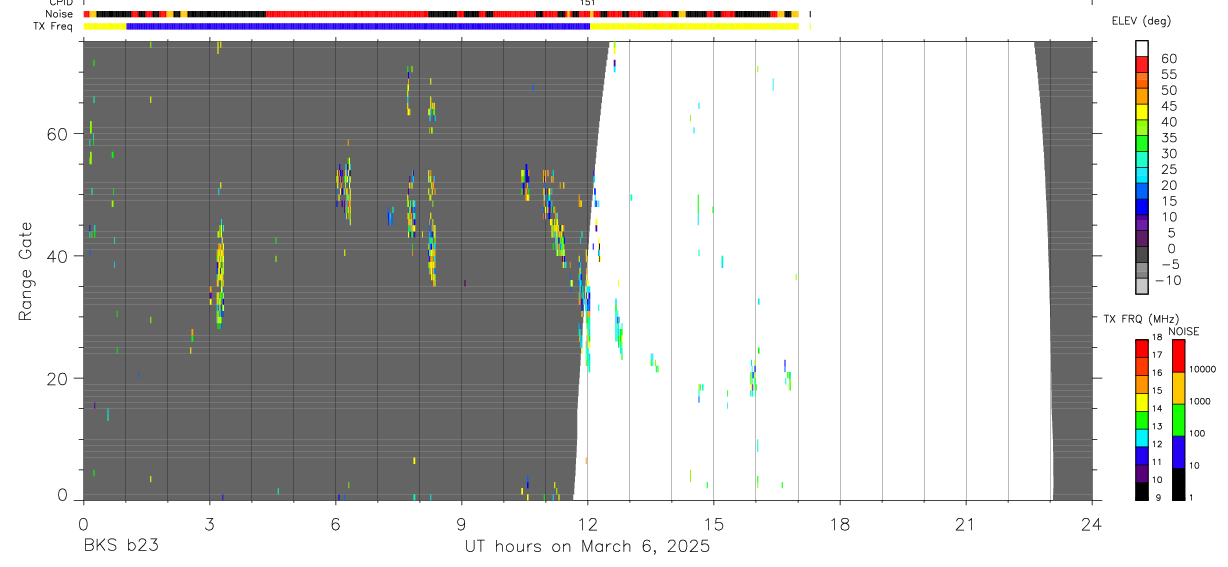Click the '20' tick on the Range Gate axis
The width and height of the screenshot is (1228, 567).
coord(58,378)
